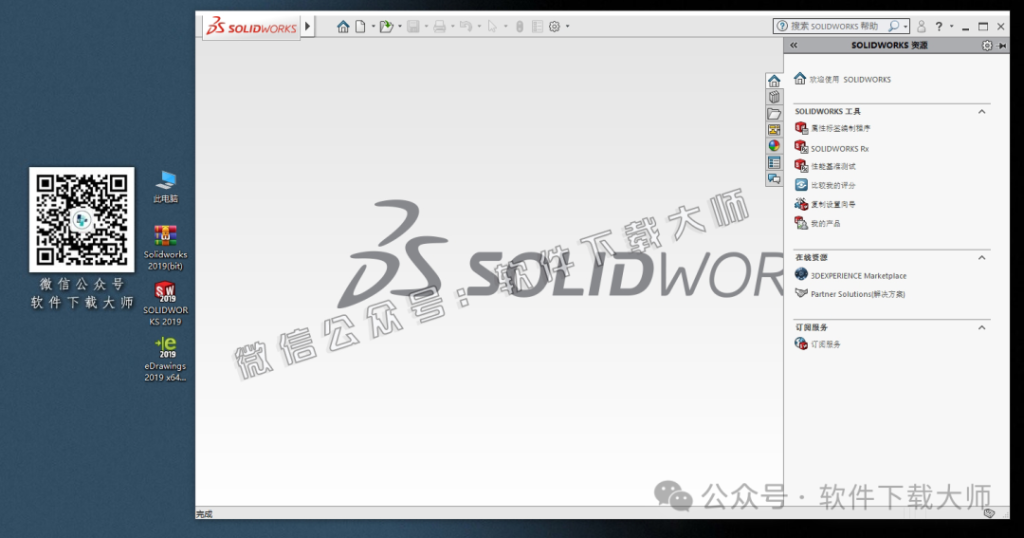Click the SOLIDWORKS logo in title bar
The image size is (1024, 538).
[x=251, y=27]
